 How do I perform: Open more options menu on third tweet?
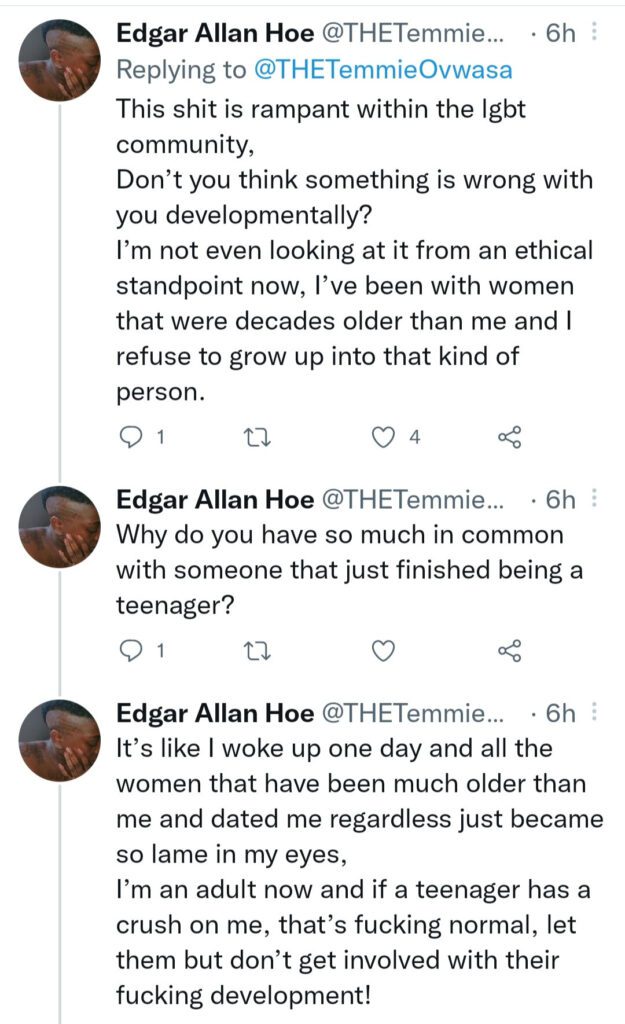tap(596, 713)
